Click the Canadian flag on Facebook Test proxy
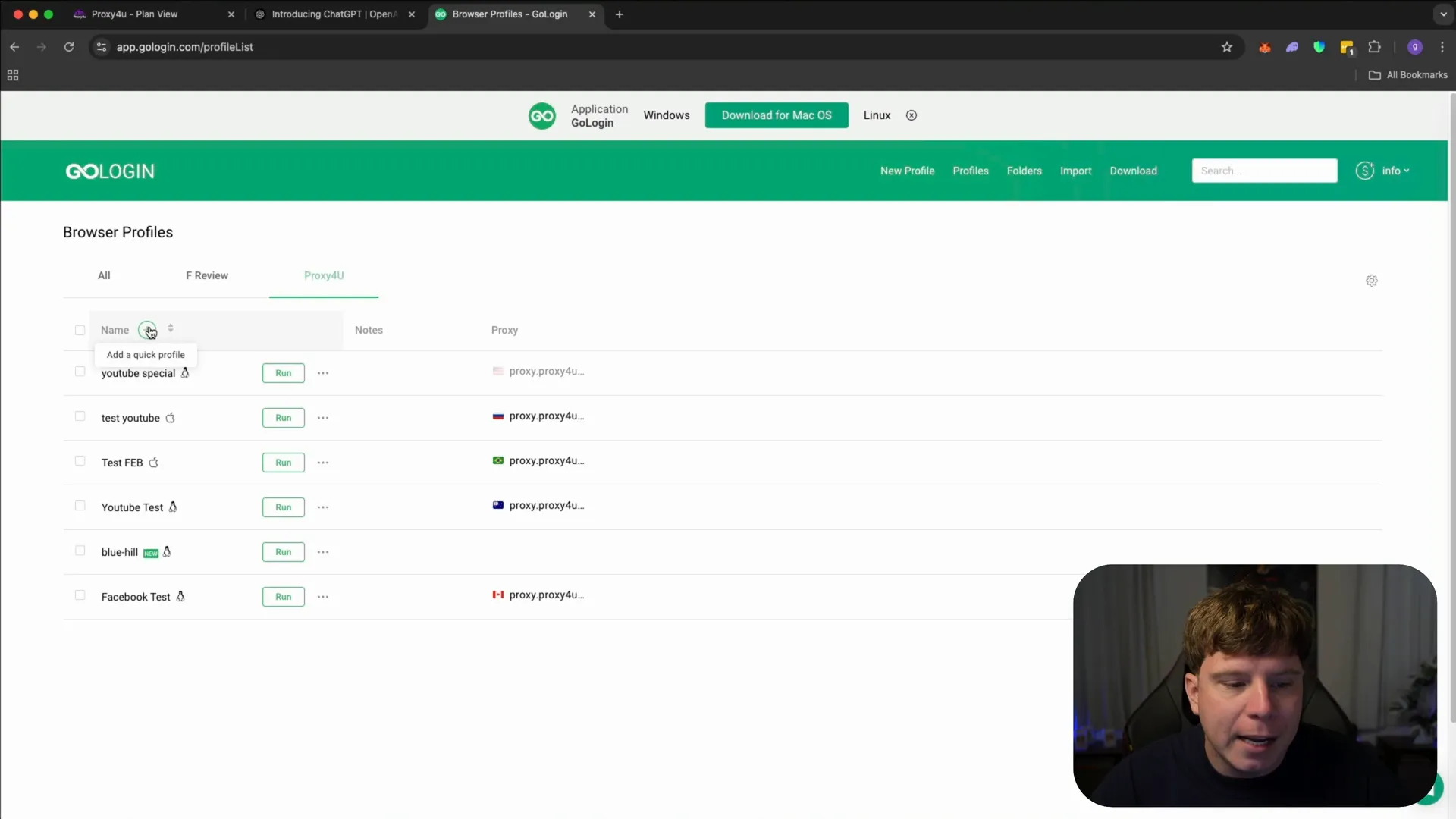This screenshot has height=819, width=1456. point(498,595)
